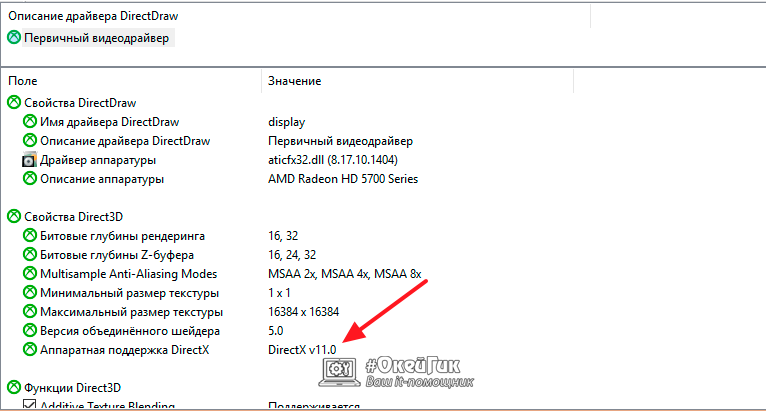This screenshot has height=411, width=766.
Task: Click the value 16384 x 16384
Action: (303, 312)
